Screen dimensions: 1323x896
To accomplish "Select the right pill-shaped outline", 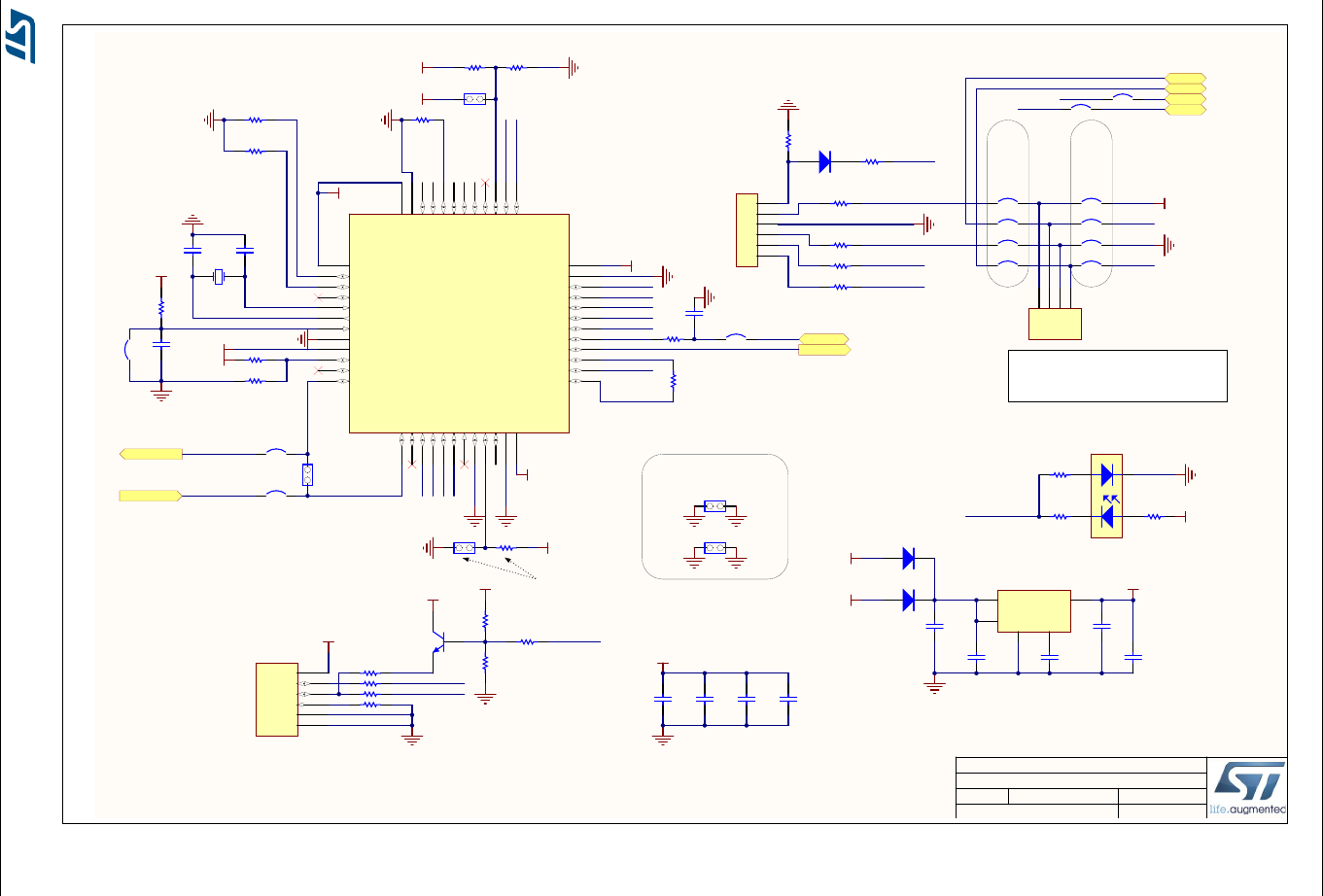I will click(x=1092, y=204).
